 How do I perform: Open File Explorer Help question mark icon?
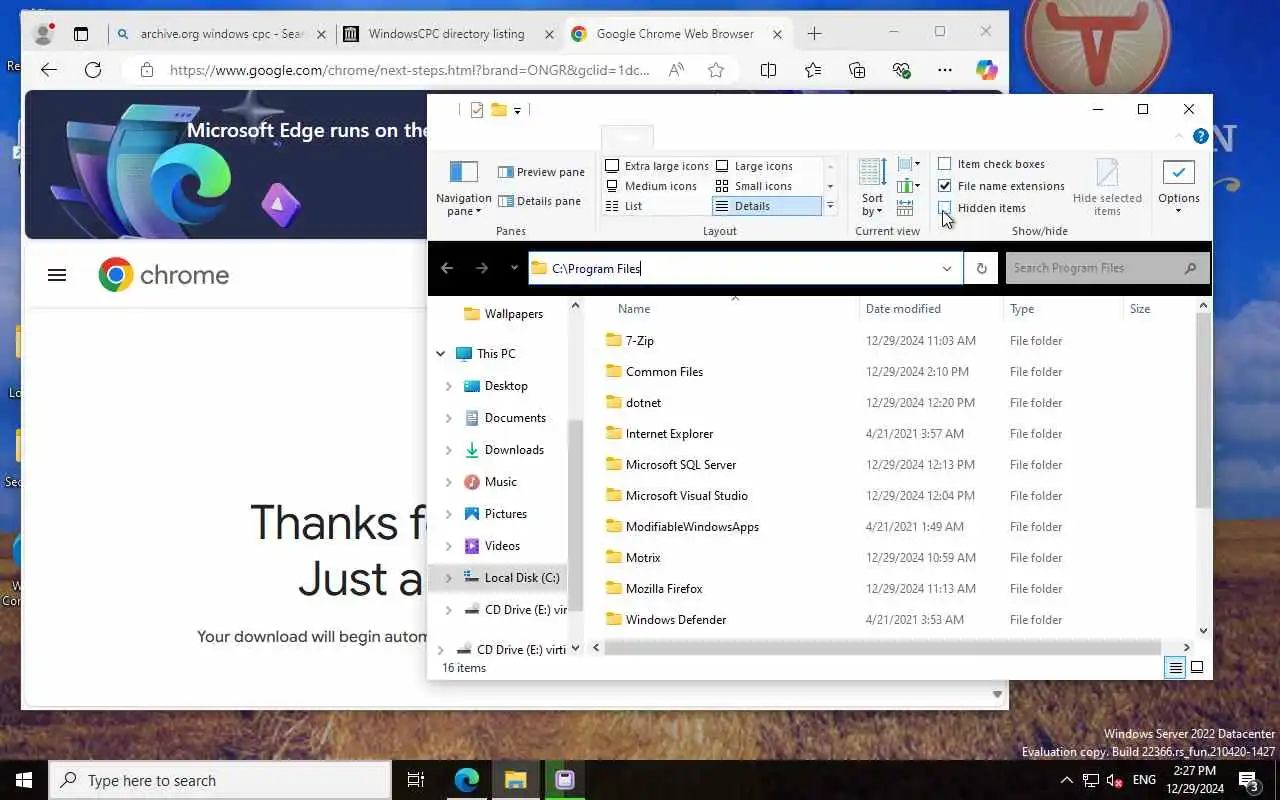[x=1201, y=136]
